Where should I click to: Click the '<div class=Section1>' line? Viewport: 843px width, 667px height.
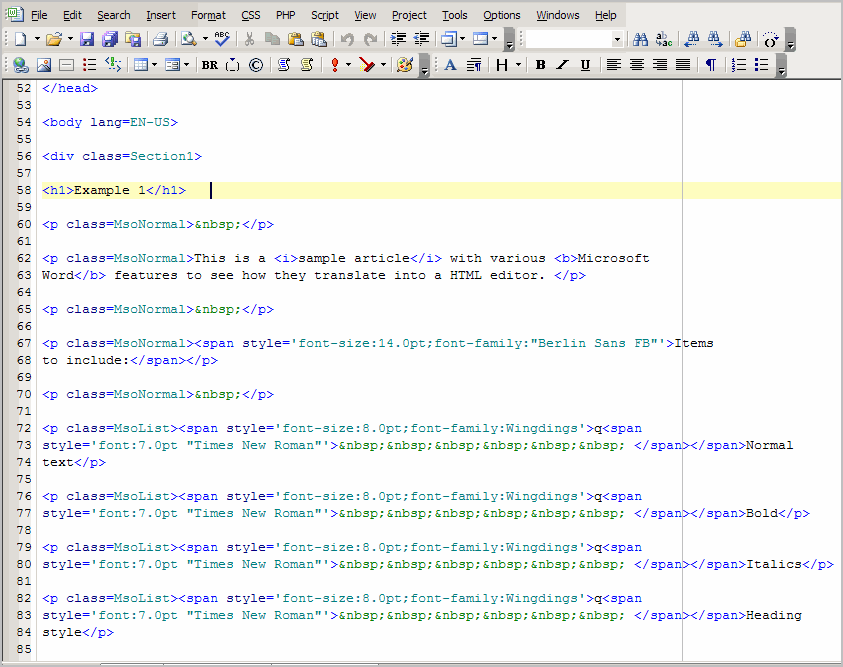tap(122, 156)
